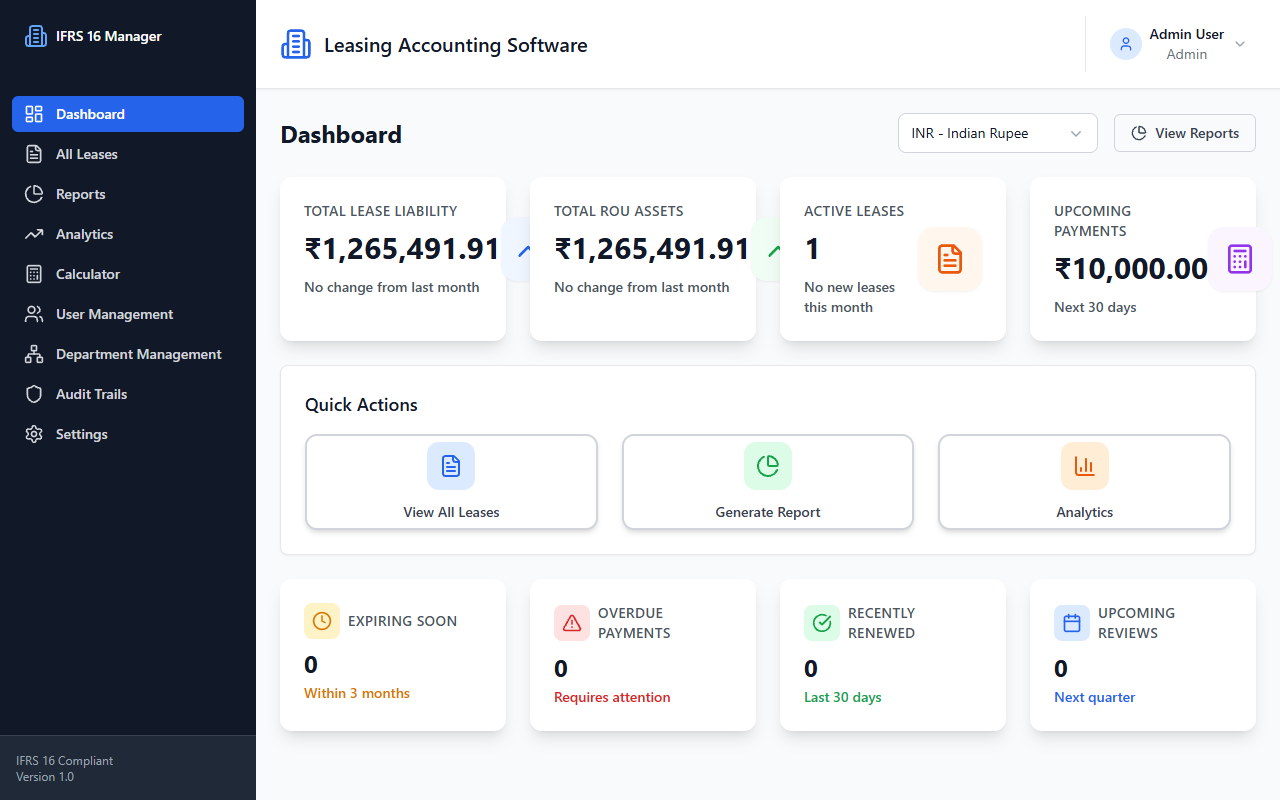Click the calendar icon beside Upcoming Reviews
1280x800 pixels.
[1072, 623]
